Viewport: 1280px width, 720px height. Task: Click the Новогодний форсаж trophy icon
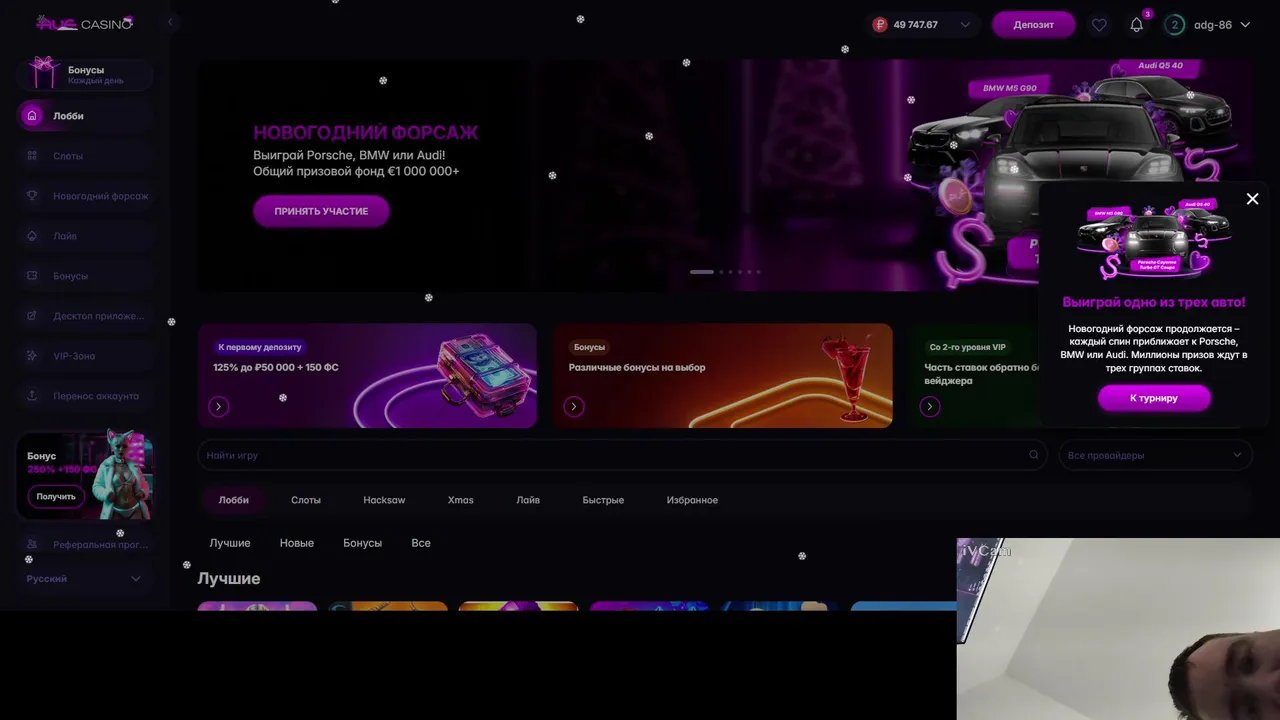(x=32, y=196)
